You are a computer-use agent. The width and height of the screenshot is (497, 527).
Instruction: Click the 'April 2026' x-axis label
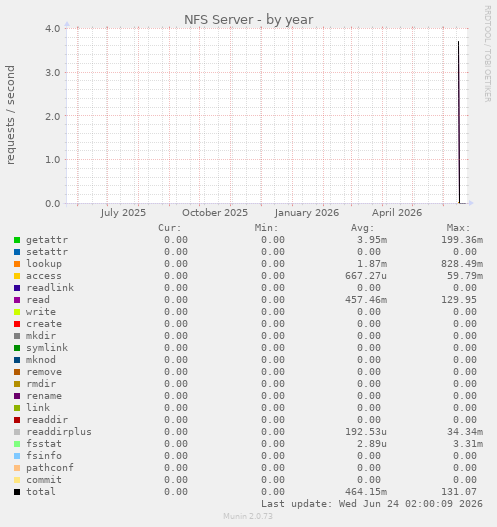click(x=397, y=213)
